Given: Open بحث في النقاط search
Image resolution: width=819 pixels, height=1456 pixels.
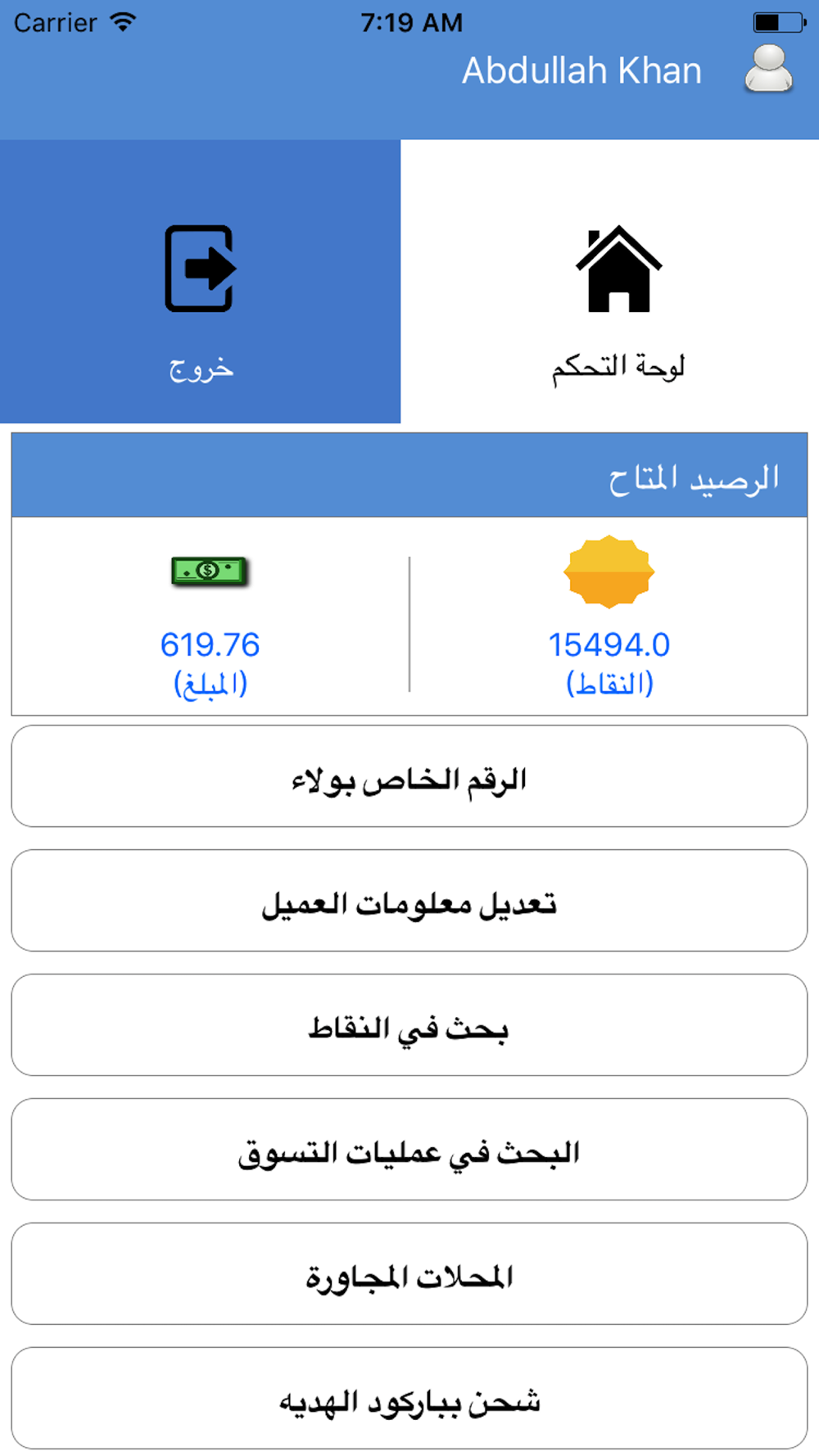Looking at the screenshot, I should [409, 1025].
